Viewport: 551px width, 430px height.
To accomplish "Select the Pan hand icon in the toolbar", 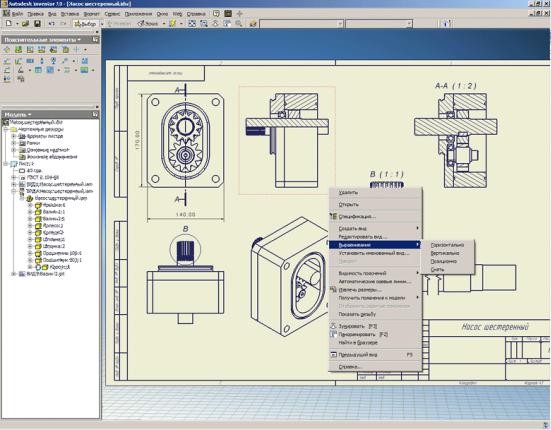I will [x=227, y=24].
